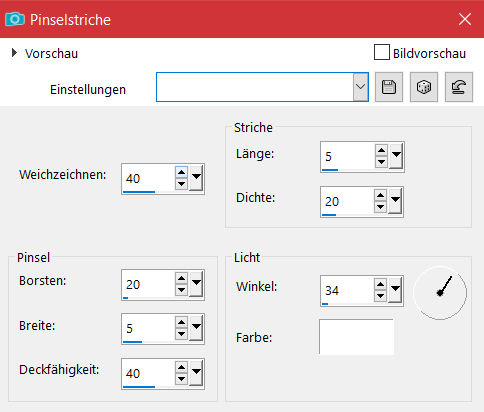Click the Borsten value field

coord(148,284)
